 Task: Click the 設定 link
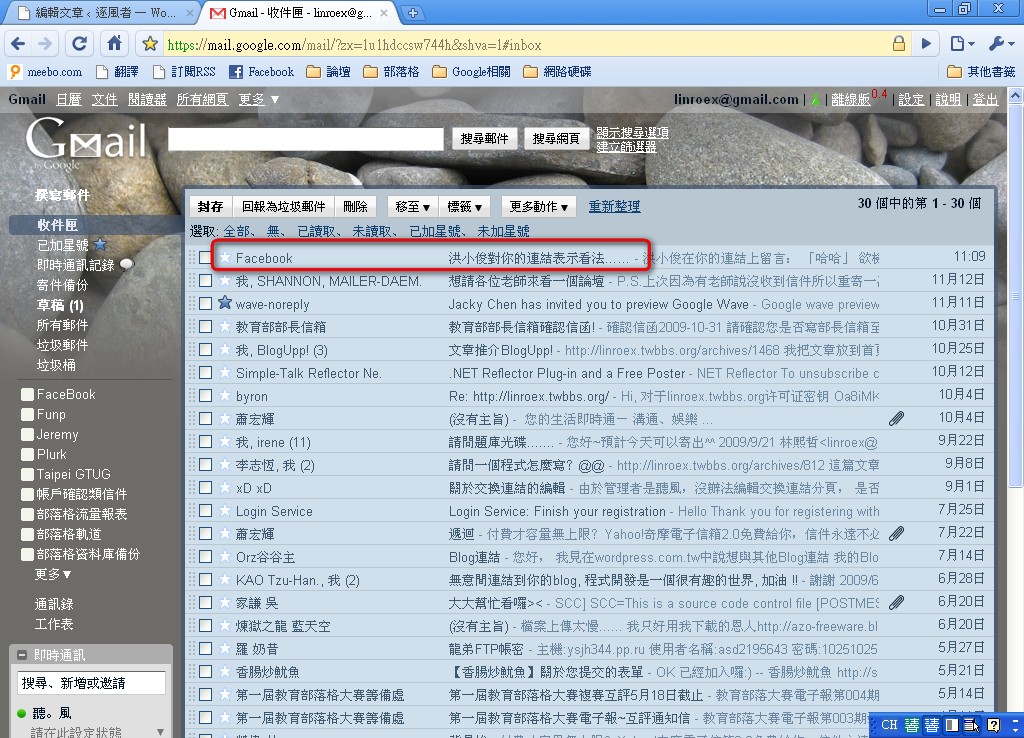[911, 99]
